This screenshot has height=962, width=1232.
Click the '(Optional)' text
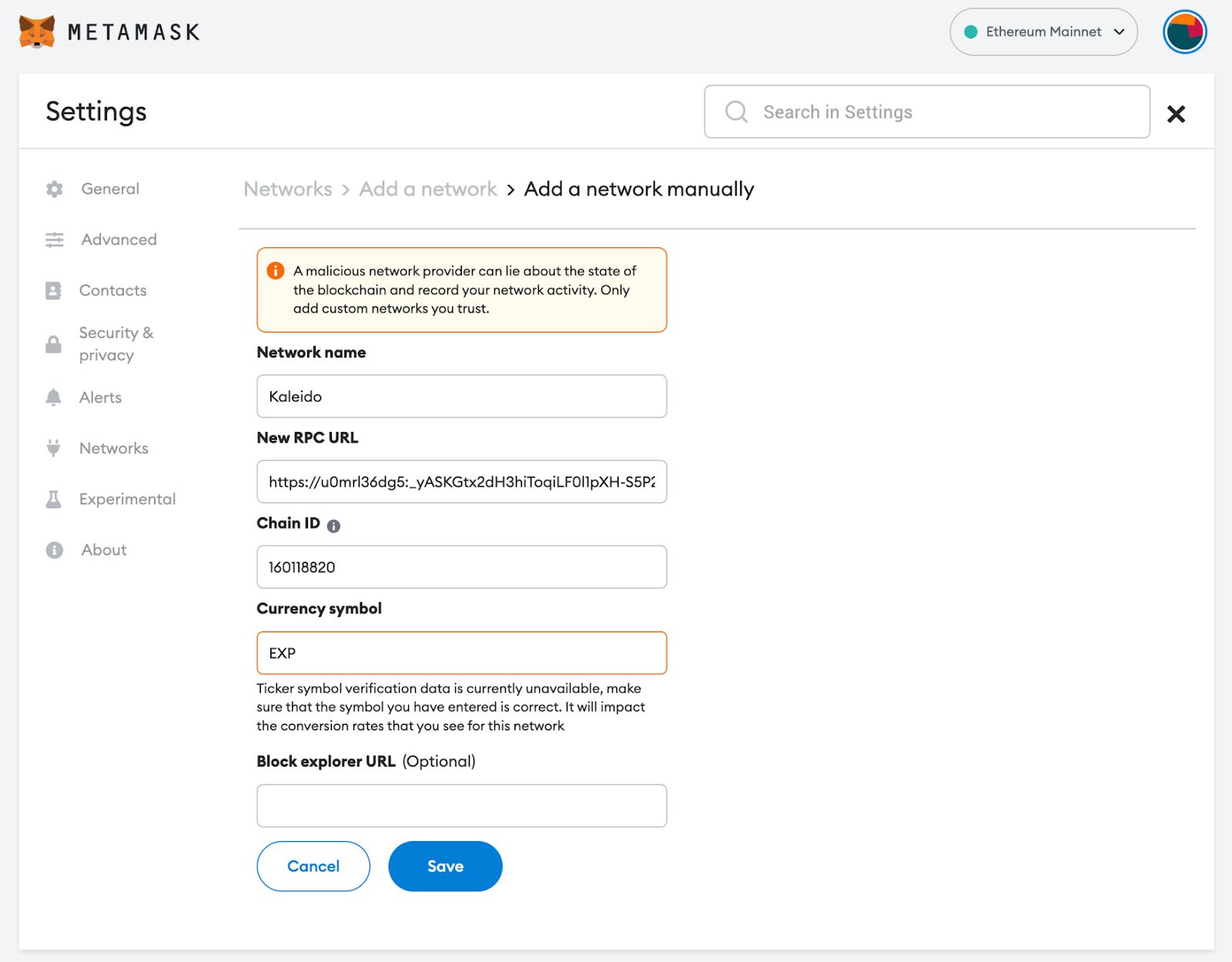[x=439, y=762]
